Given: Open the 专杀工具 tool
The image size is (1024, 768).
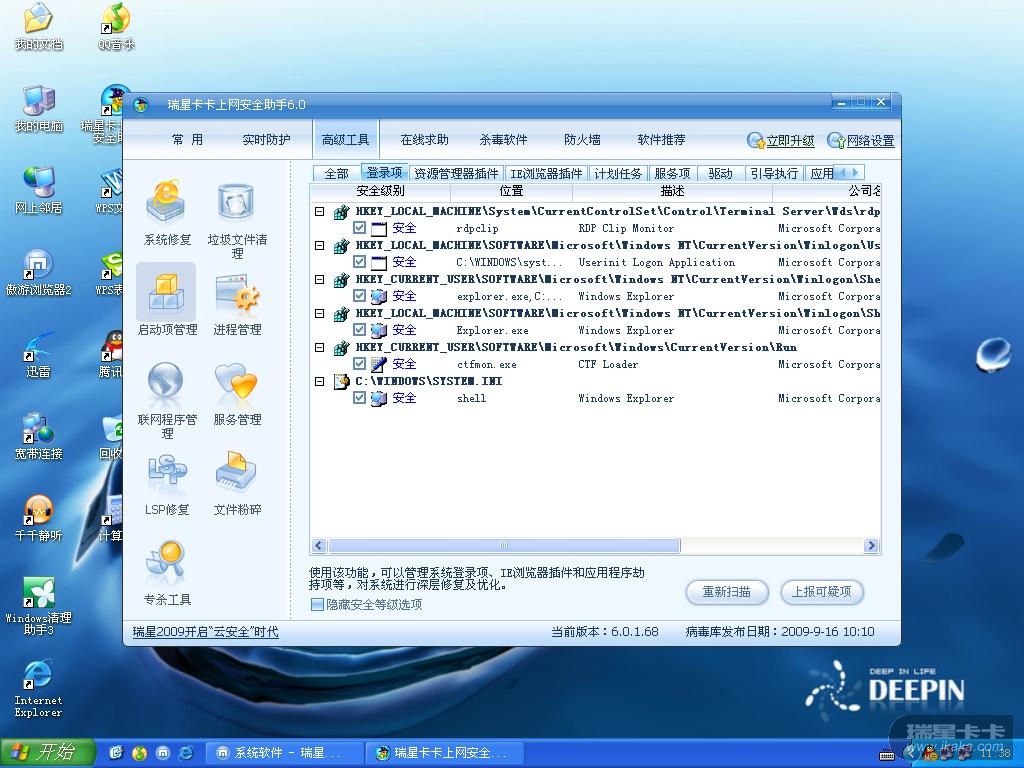Looking at the screenshot, I should [167, 573].
